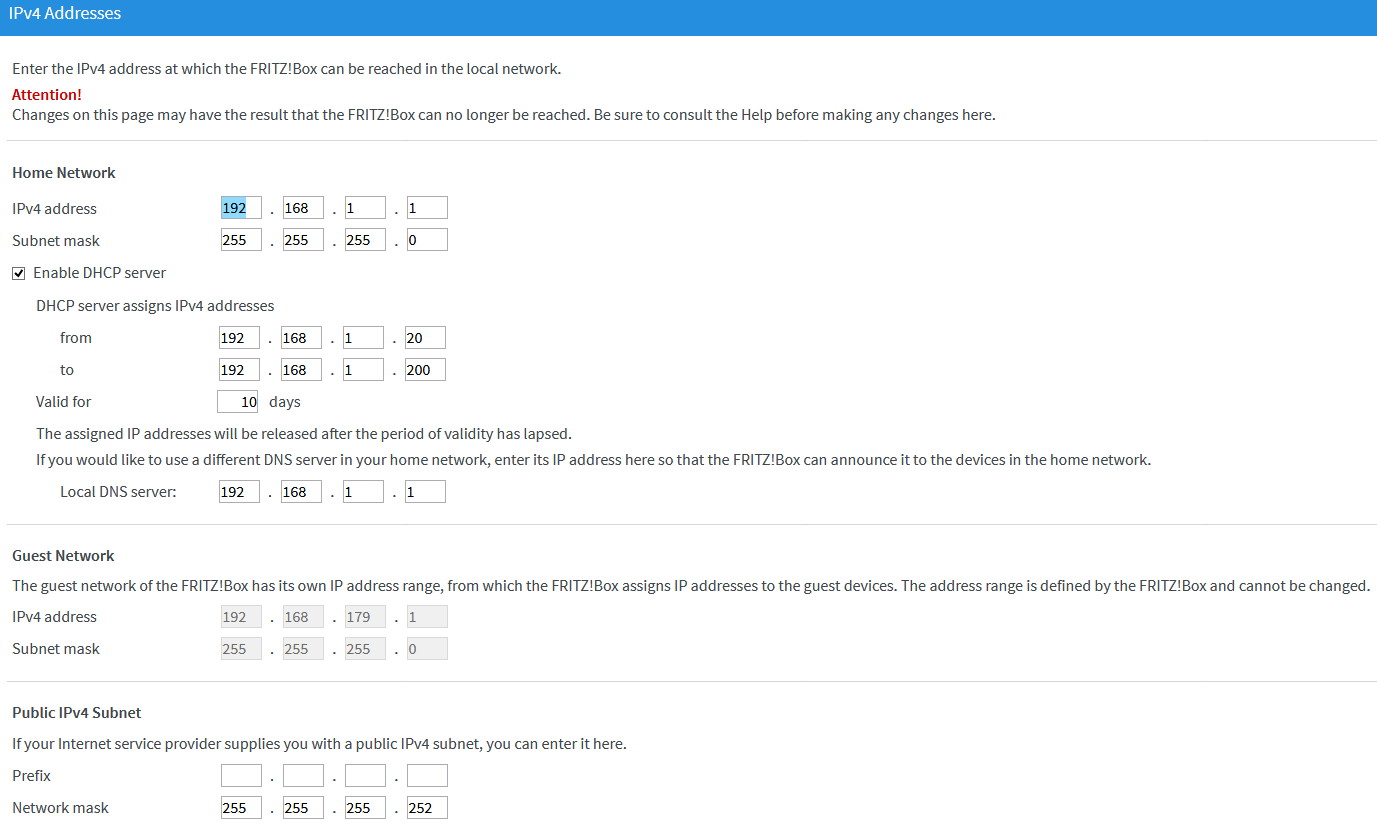Toggle the Enable DHCP server checkbox
Image resolution: width=1377 pixels, height=824 pixels.
click(x=19, y=273)
